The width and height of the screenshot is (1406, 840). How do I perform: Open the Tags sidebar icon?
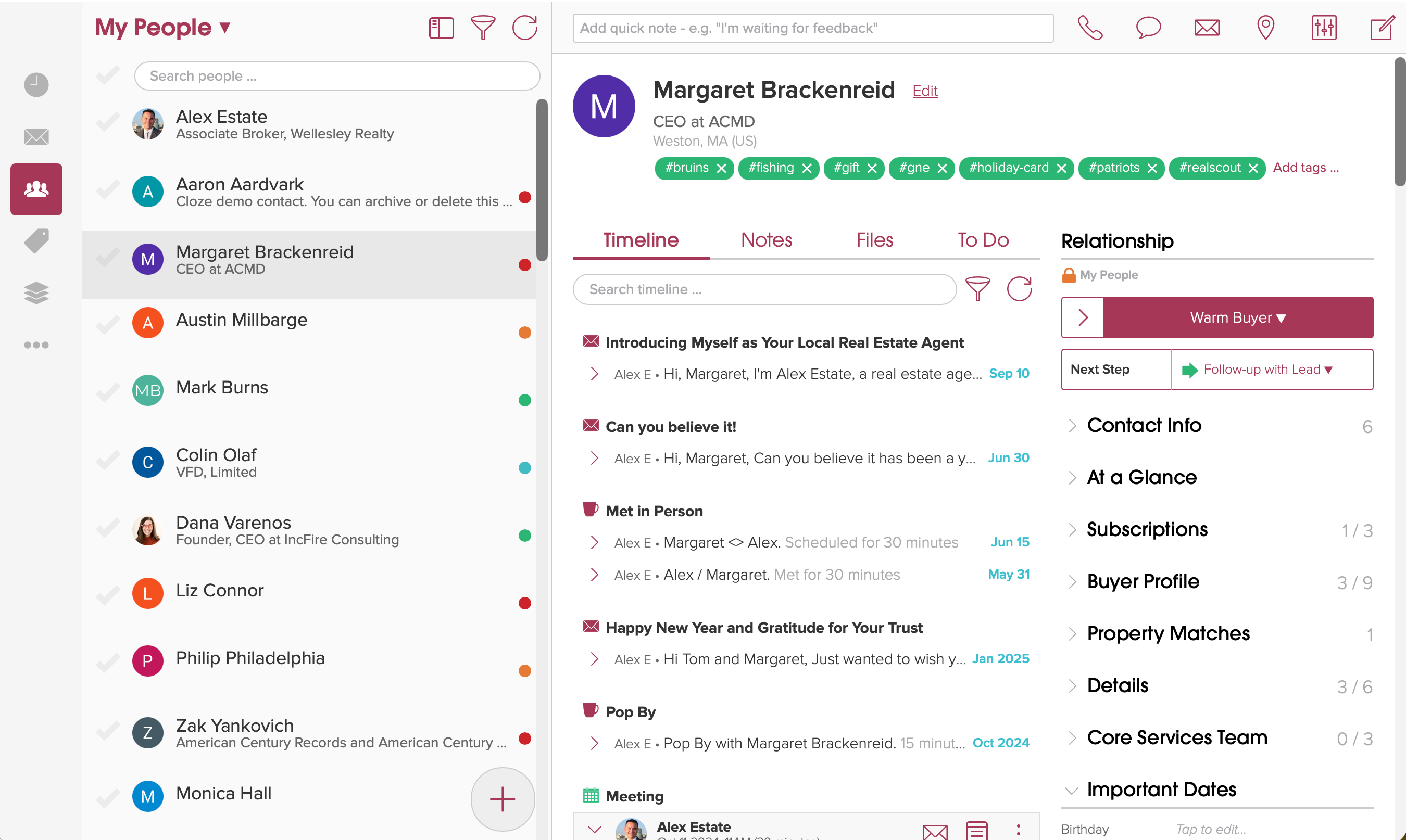click(x=36, y=241)
